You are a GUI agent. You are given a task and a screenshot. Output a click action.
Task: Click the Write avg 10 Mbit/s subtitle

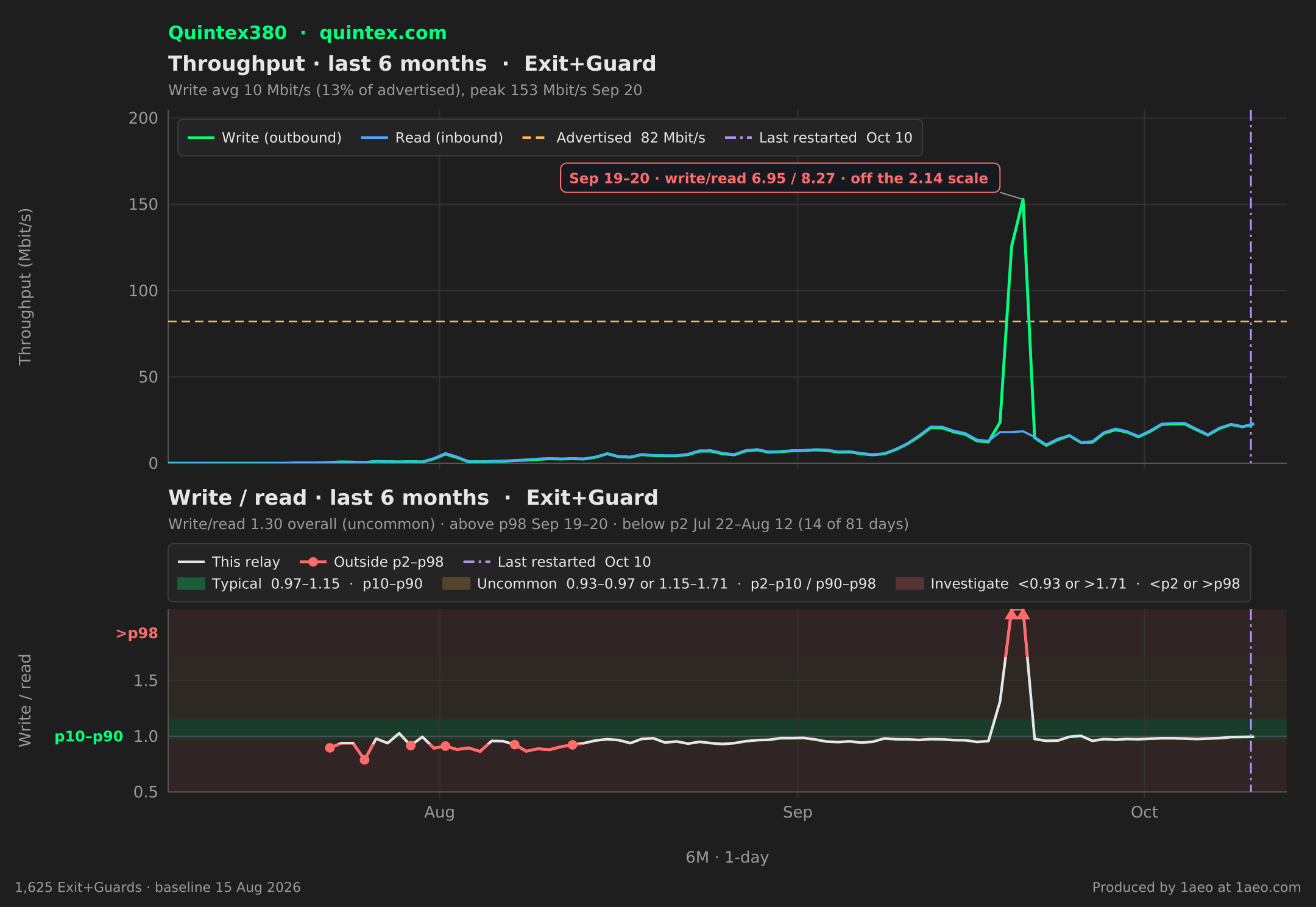405,90
